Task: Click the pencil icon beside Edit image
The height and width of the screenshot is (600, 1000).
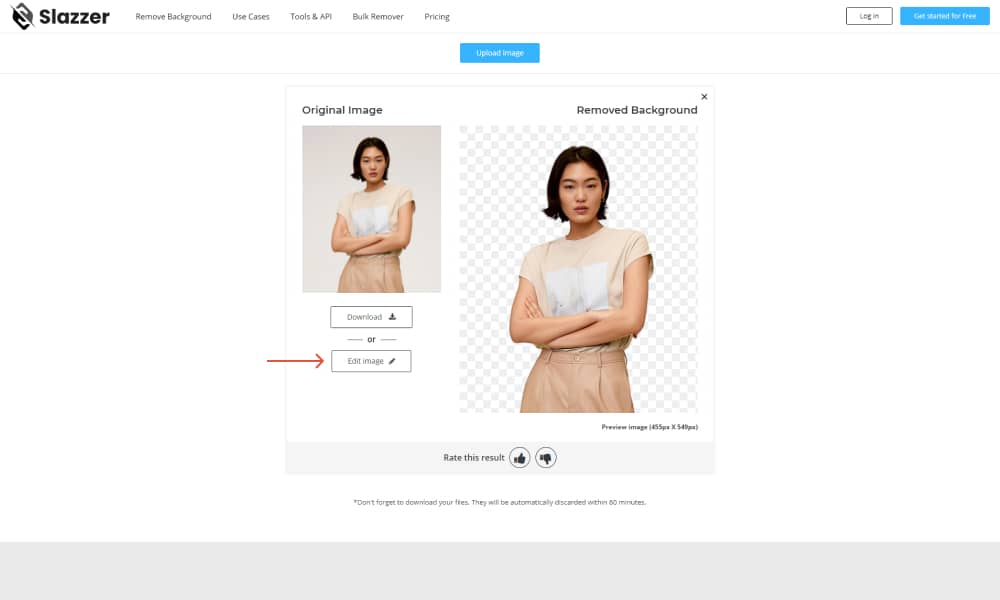Action: (392, 361)
